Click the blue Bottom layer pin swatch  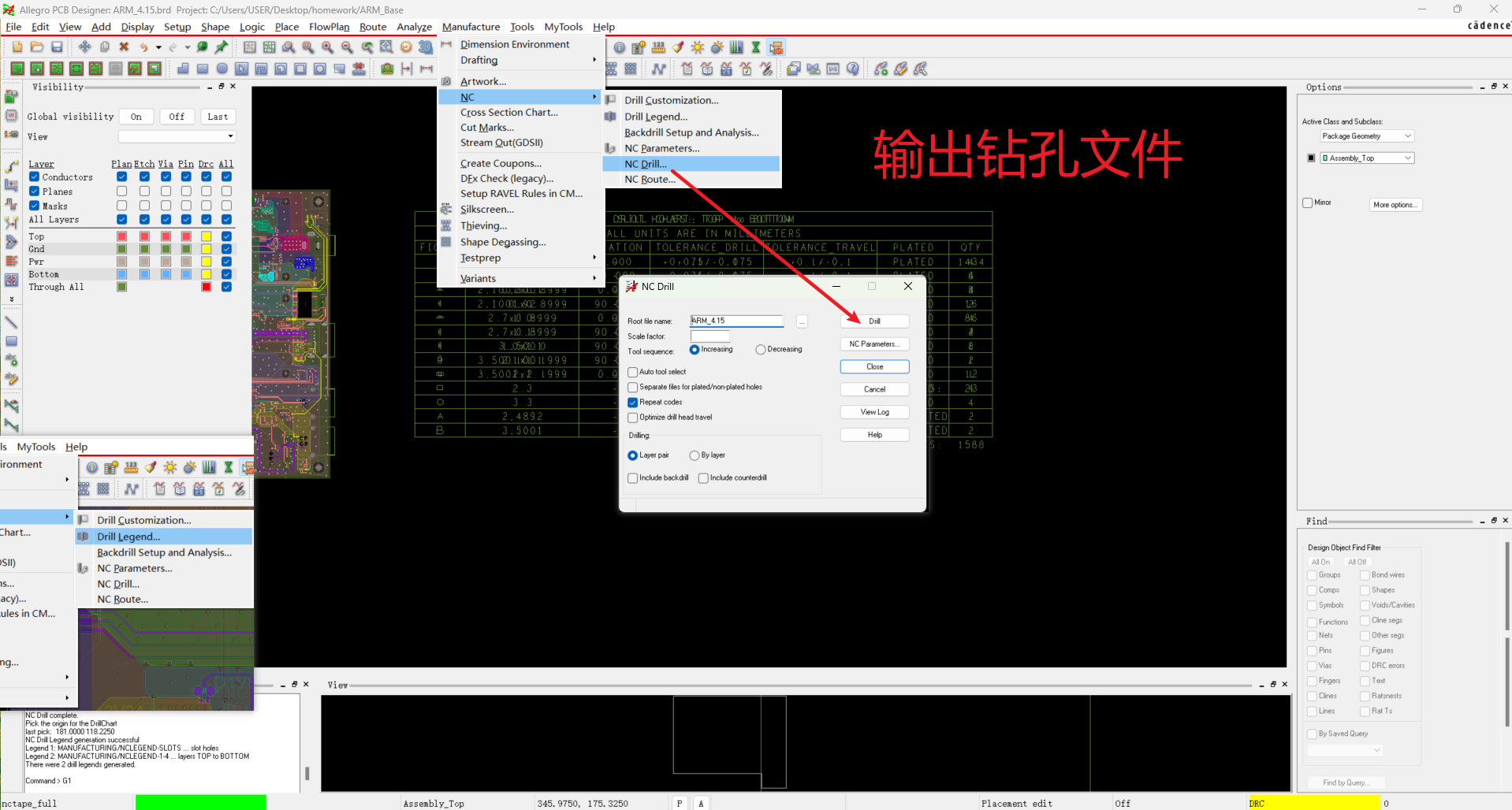pyautogui.click(x=186, y=274)
